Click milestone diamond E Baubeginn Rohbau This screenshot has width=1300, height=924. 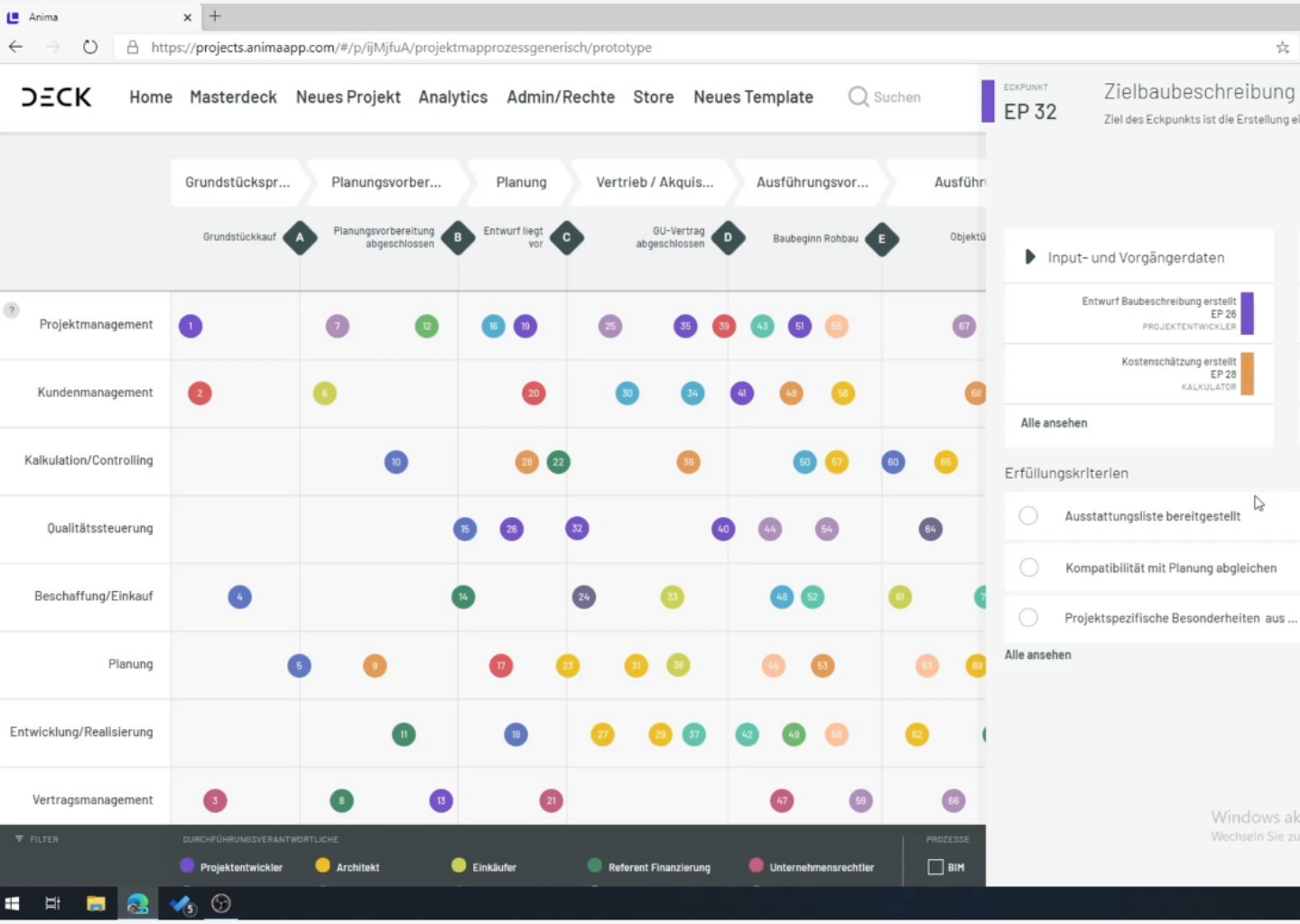882,239
